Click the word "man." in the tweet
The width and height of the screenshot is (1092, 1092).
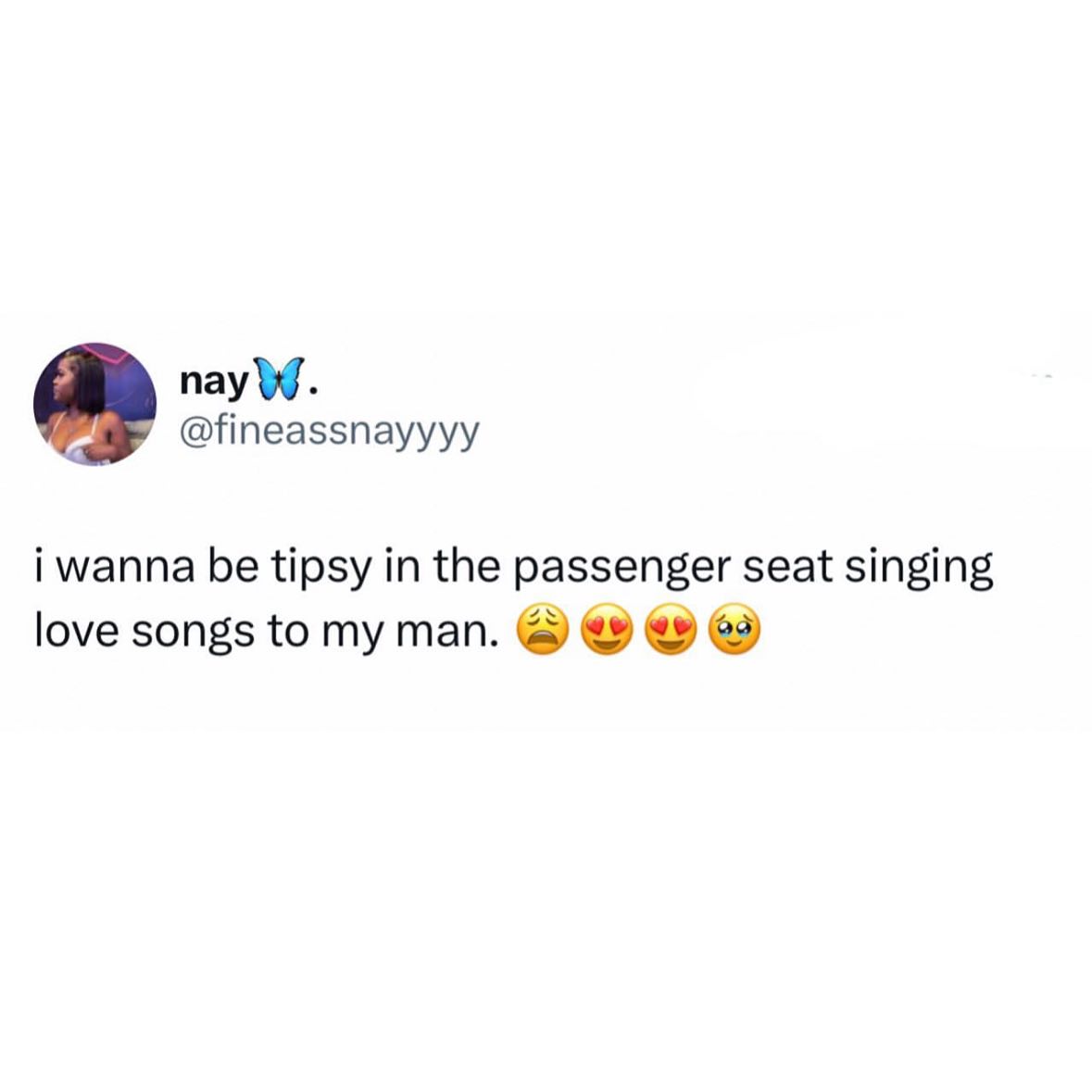point(447,632)
